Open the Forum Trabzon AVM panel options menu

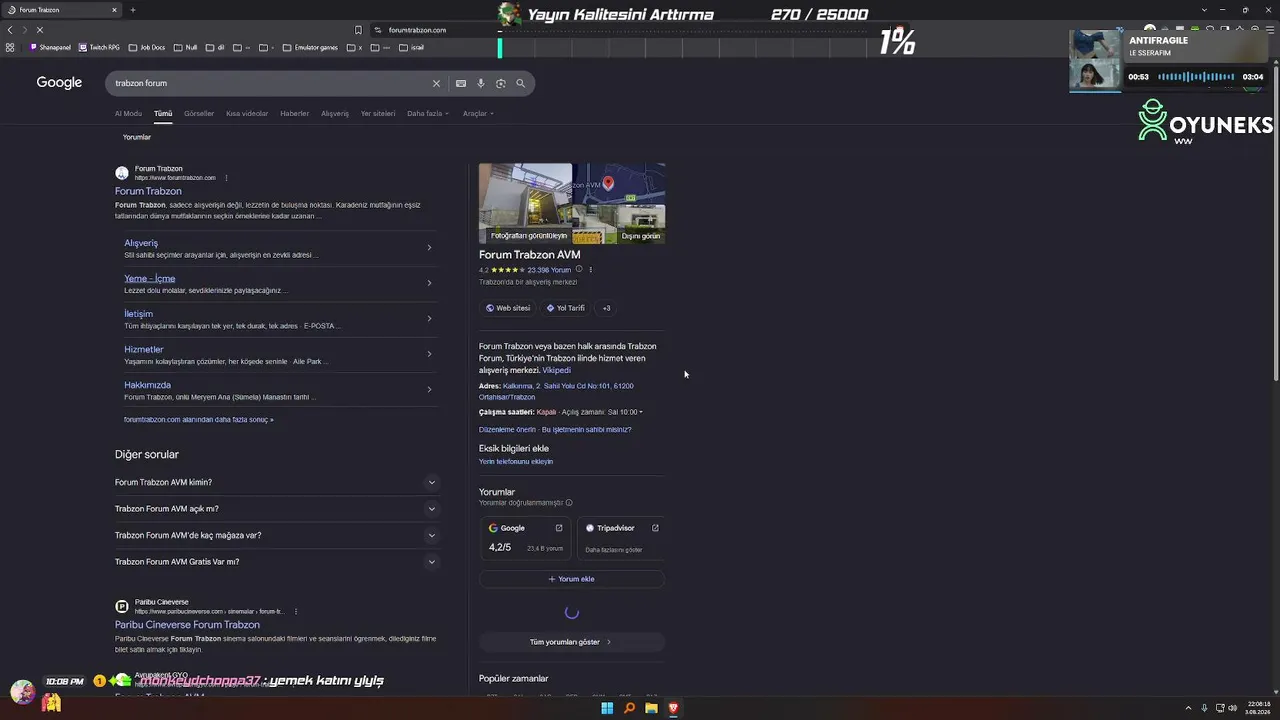591,270
